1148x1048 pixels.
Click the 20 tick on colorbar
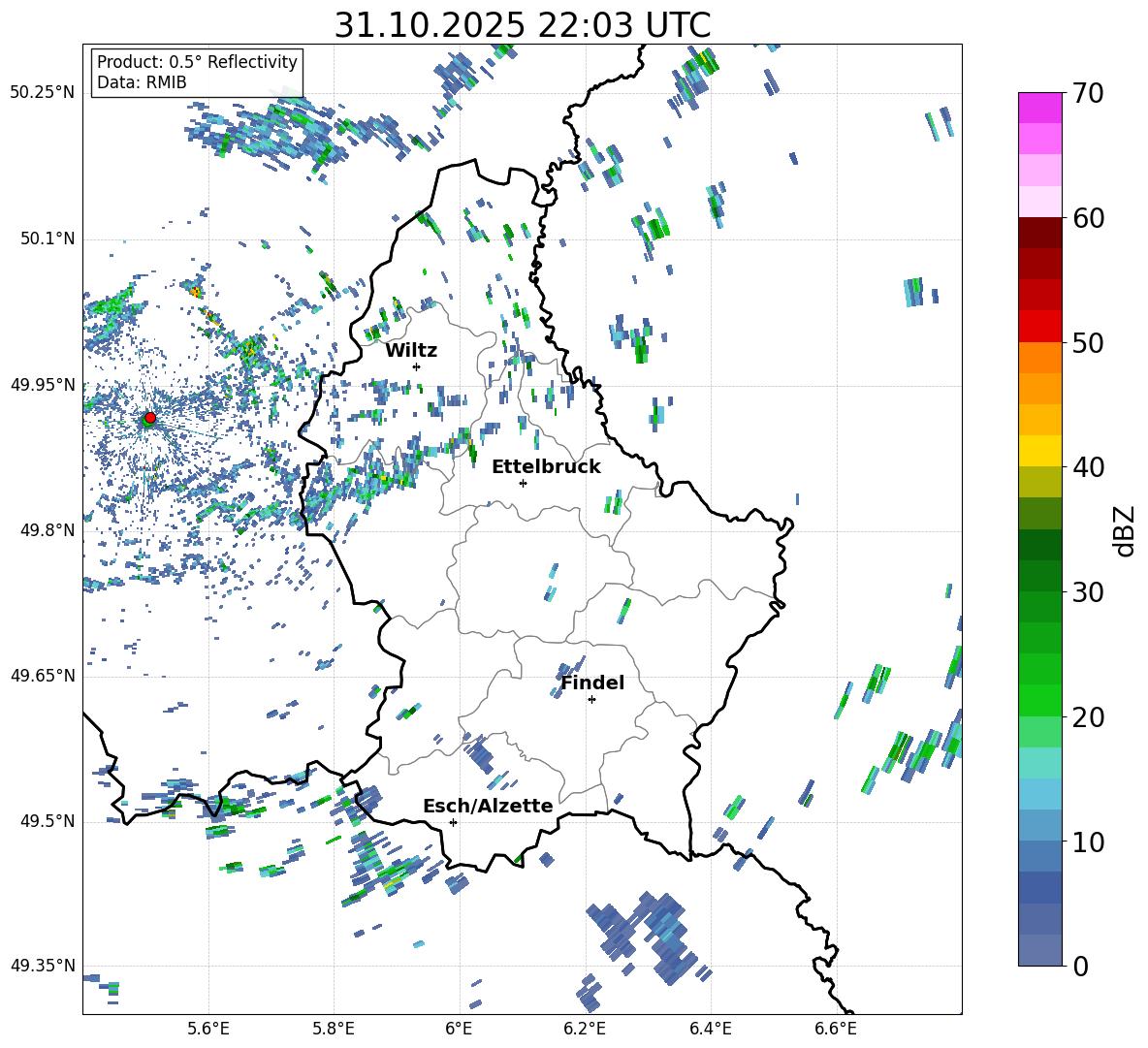1088,716
